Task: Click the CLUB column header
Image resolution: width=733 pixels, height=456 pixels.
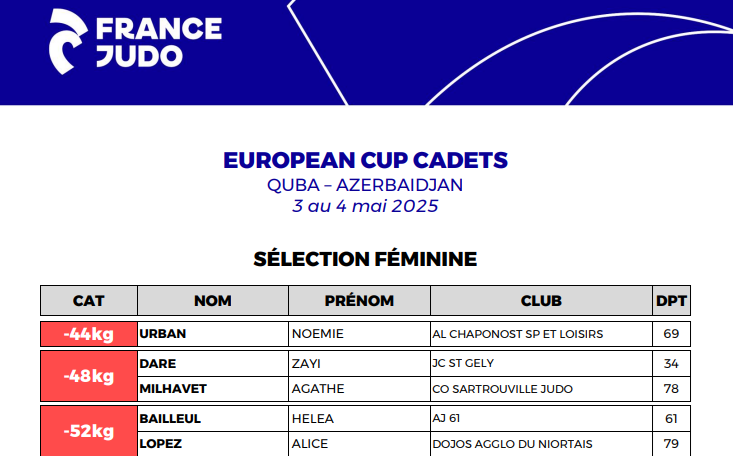Action: (541, 300)
